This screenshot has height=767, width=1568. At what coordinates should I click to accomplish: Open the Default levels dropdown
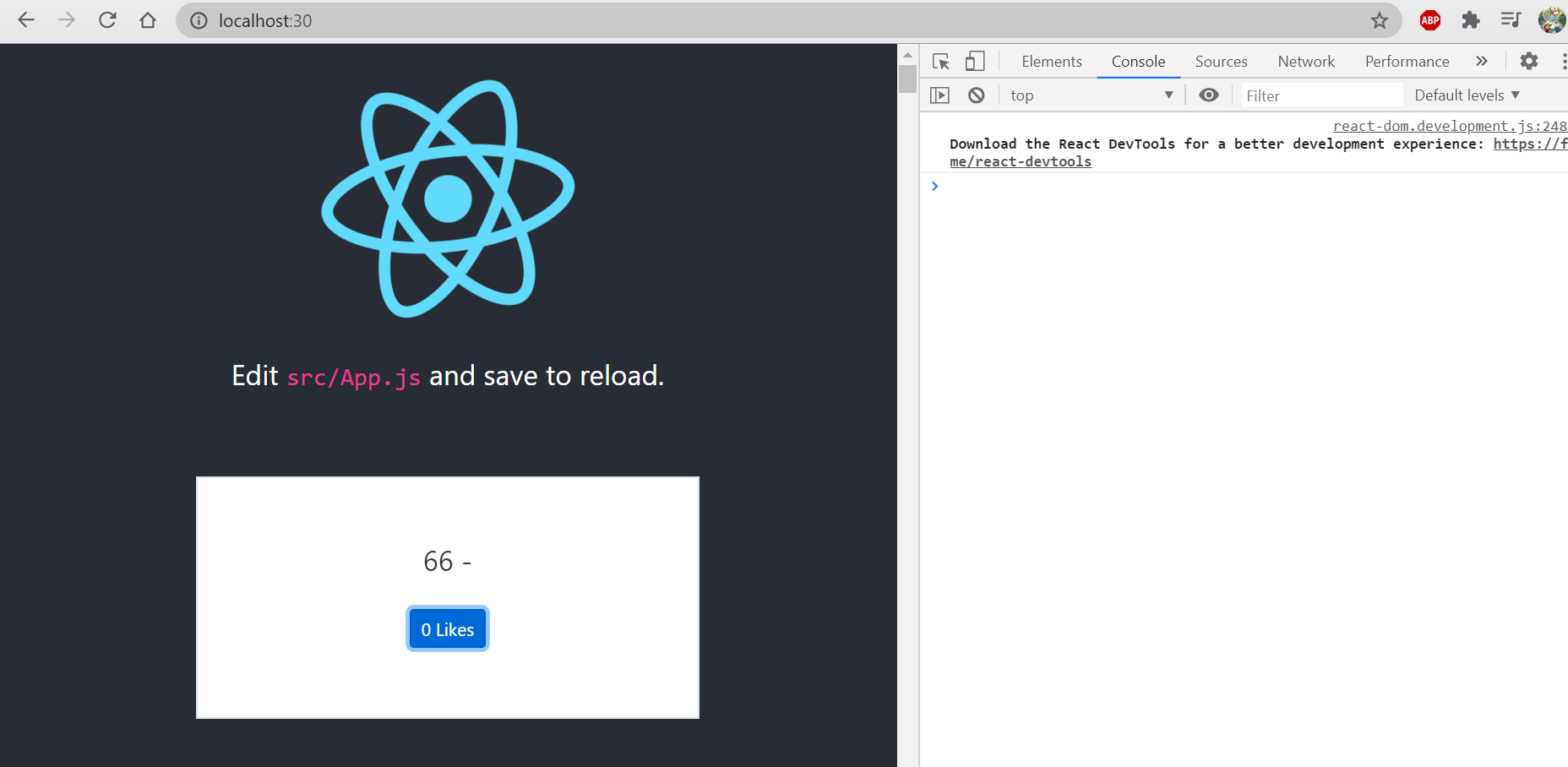[x=1467, y=95]
